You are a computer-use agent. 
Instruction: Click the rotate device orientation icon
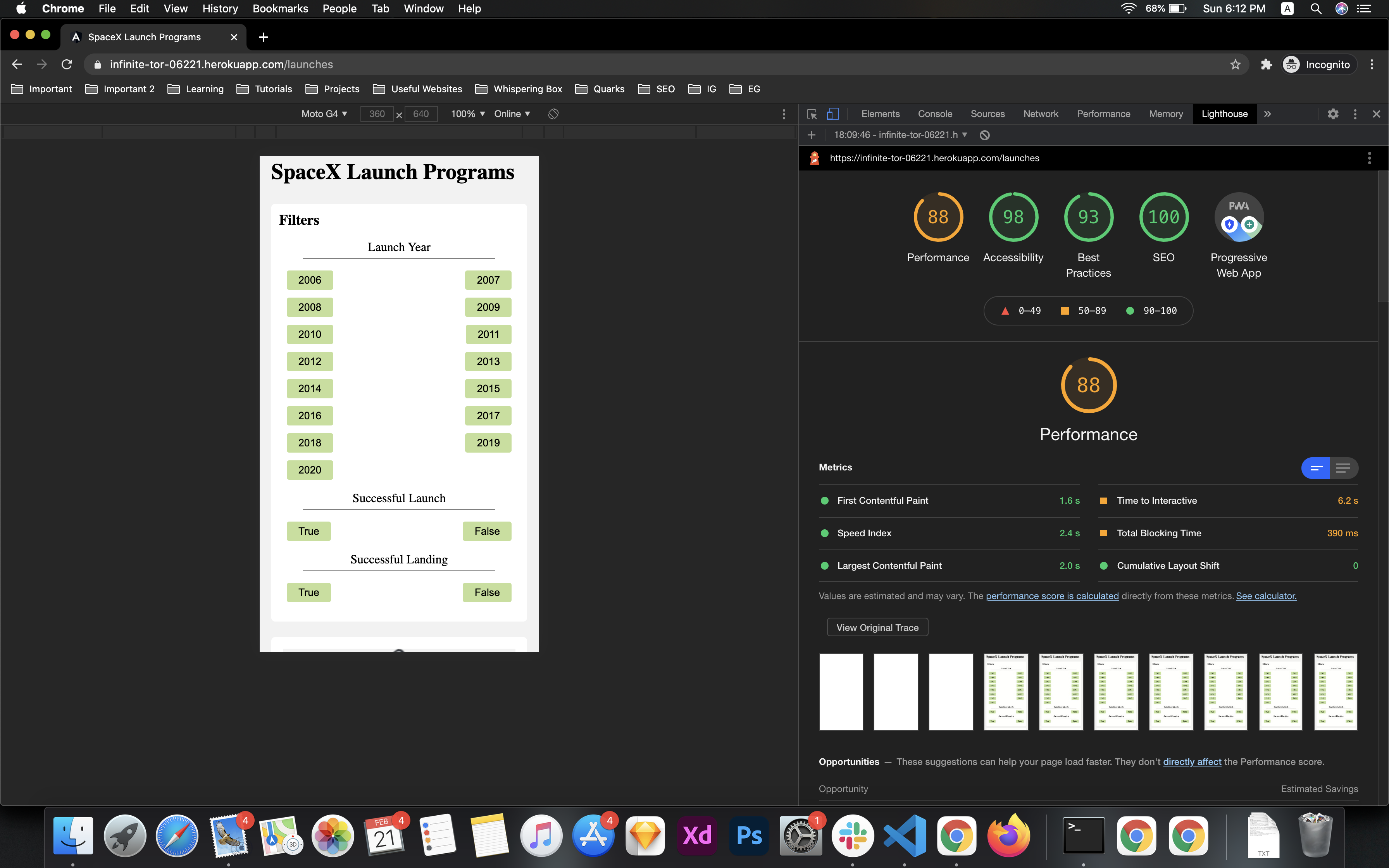click(x=553, y=114)
